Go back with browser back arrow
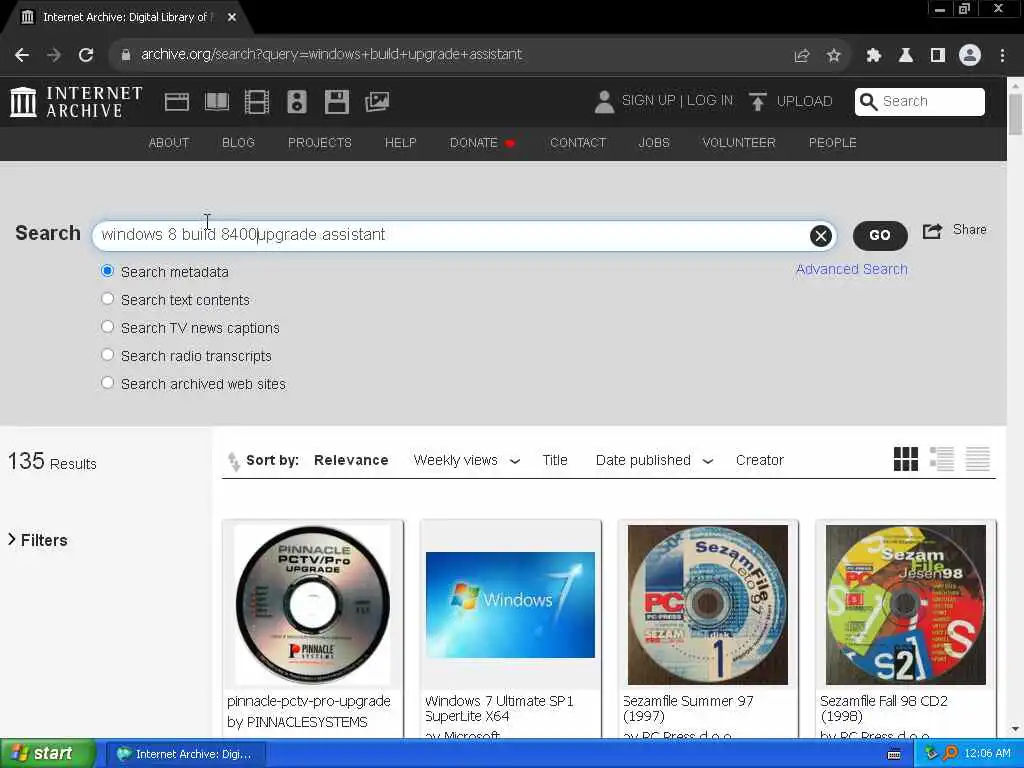 [x=22, y=55]
